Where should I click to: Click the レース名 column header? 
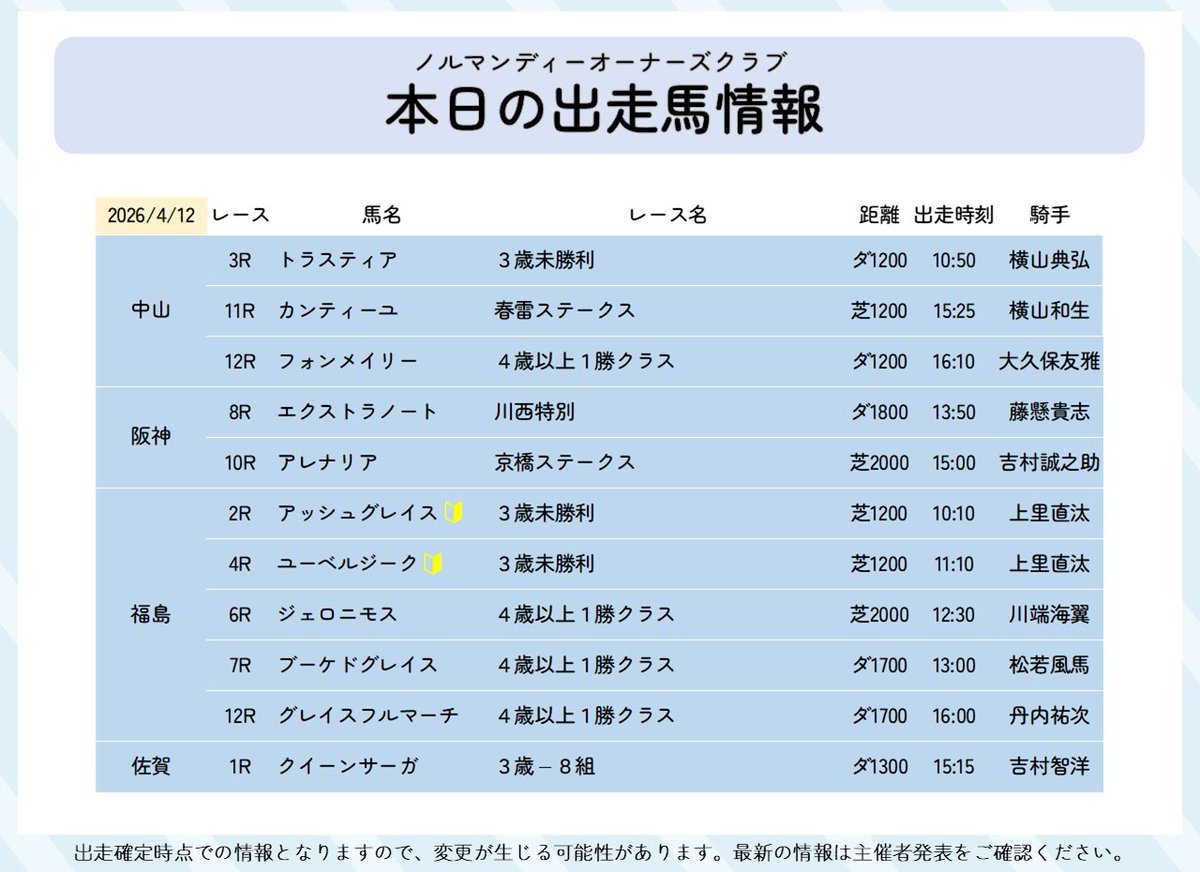click(668, 215)
